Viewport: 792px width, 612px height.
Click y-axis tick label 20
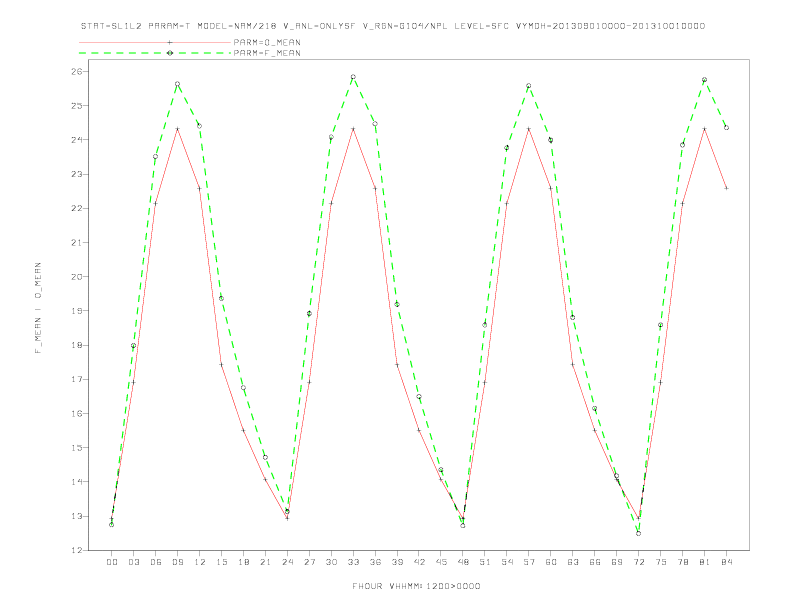tap(77, 277)
